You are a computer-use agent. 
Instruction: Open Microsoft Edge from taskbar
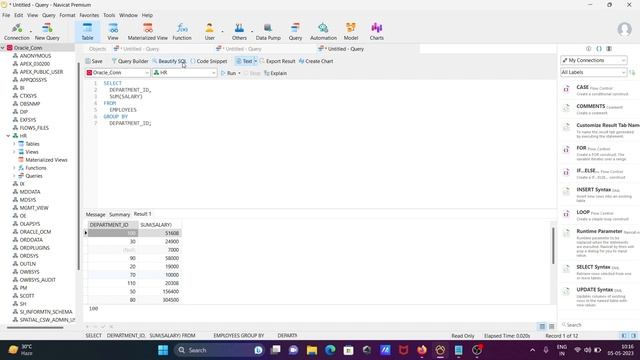click(x=330, y=350)
